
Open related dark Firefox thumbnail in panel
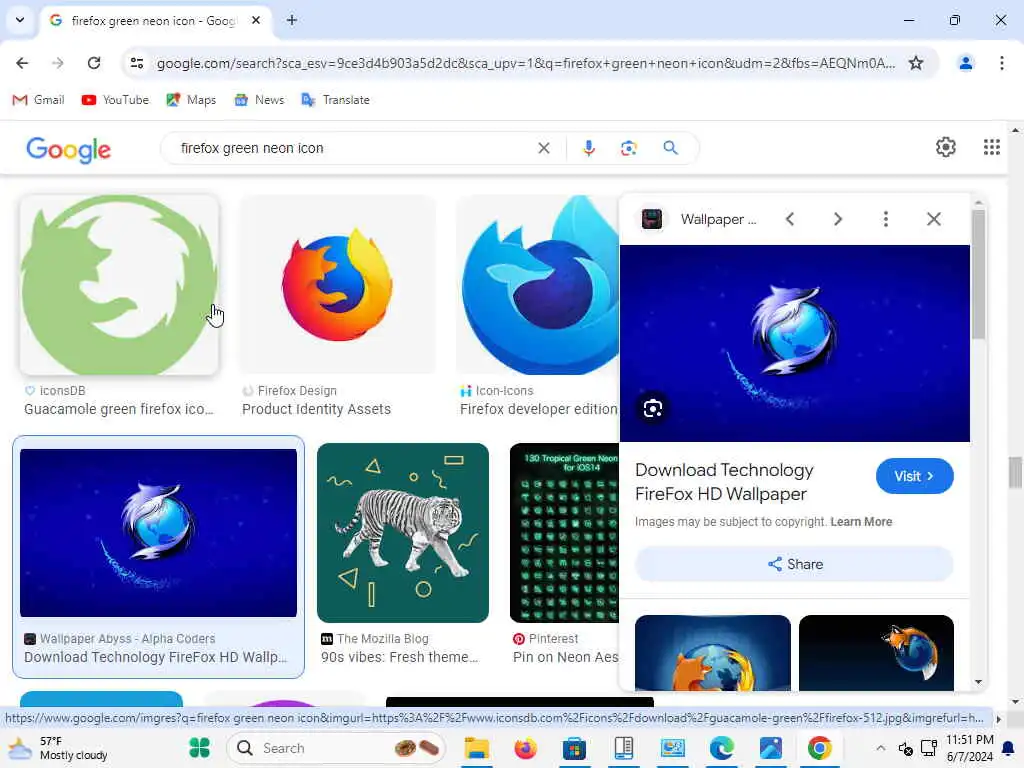pos(876,653)
